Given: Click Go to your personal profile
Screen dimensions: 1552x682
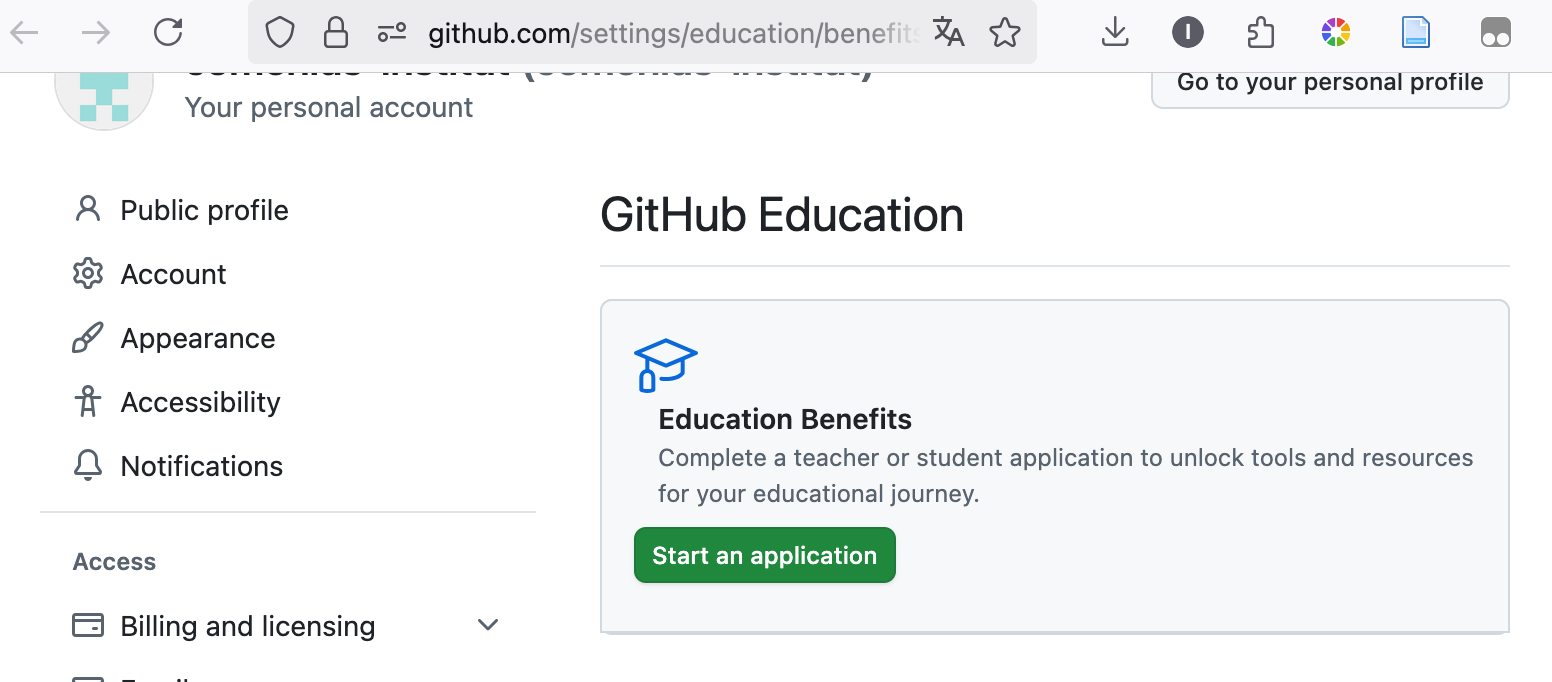Looking at the screenshot, I should click(1329, 83).
